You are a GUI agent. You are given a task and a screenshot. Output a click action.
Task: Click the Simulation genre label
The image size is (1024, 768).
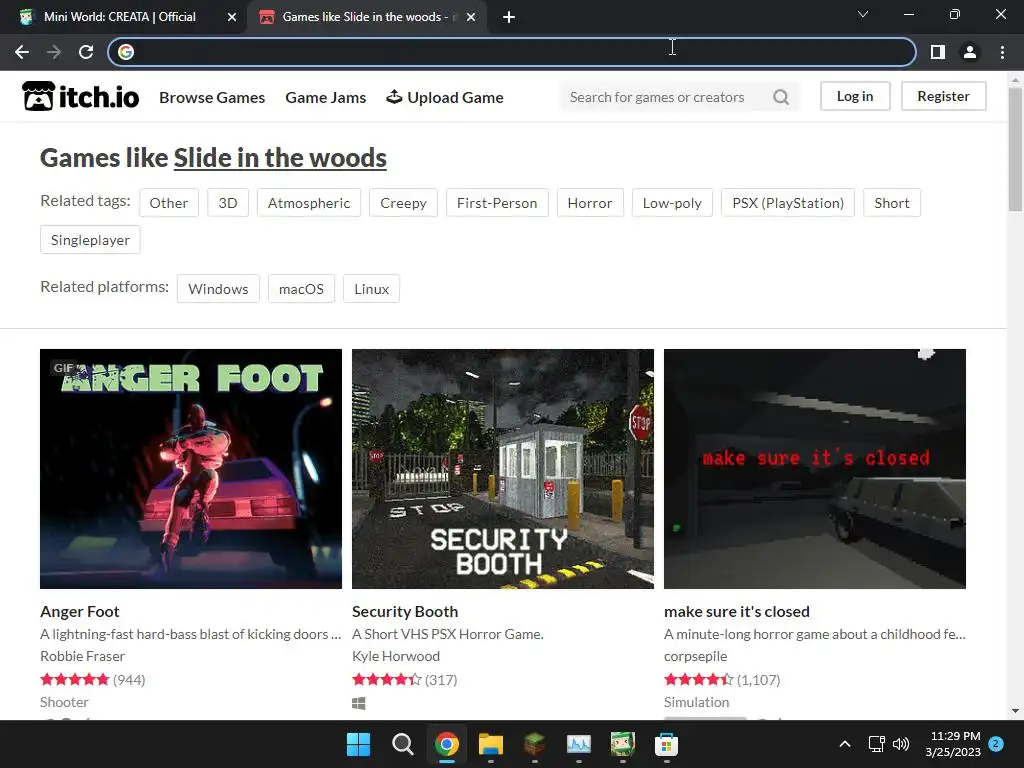696,702
